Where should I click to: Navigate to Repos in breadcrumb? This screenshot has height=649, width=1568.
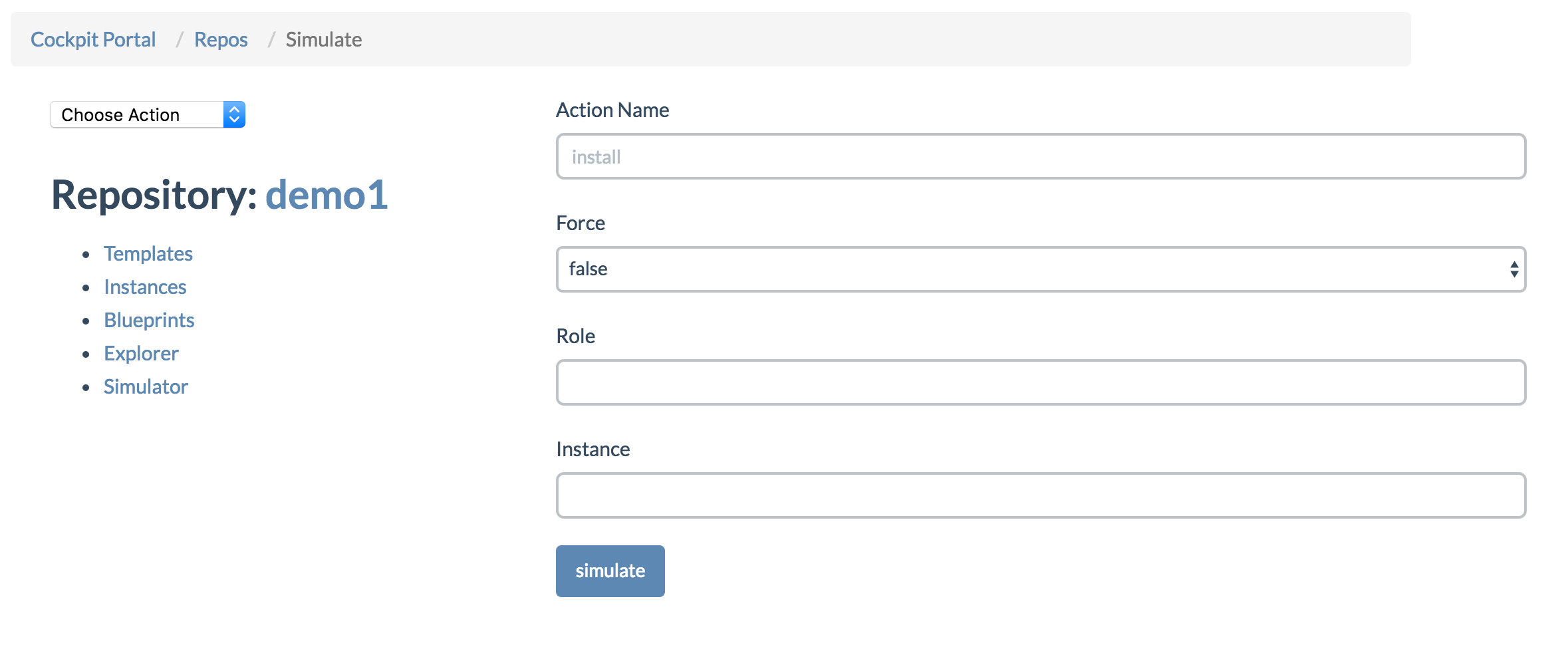(x=221, y=40)
